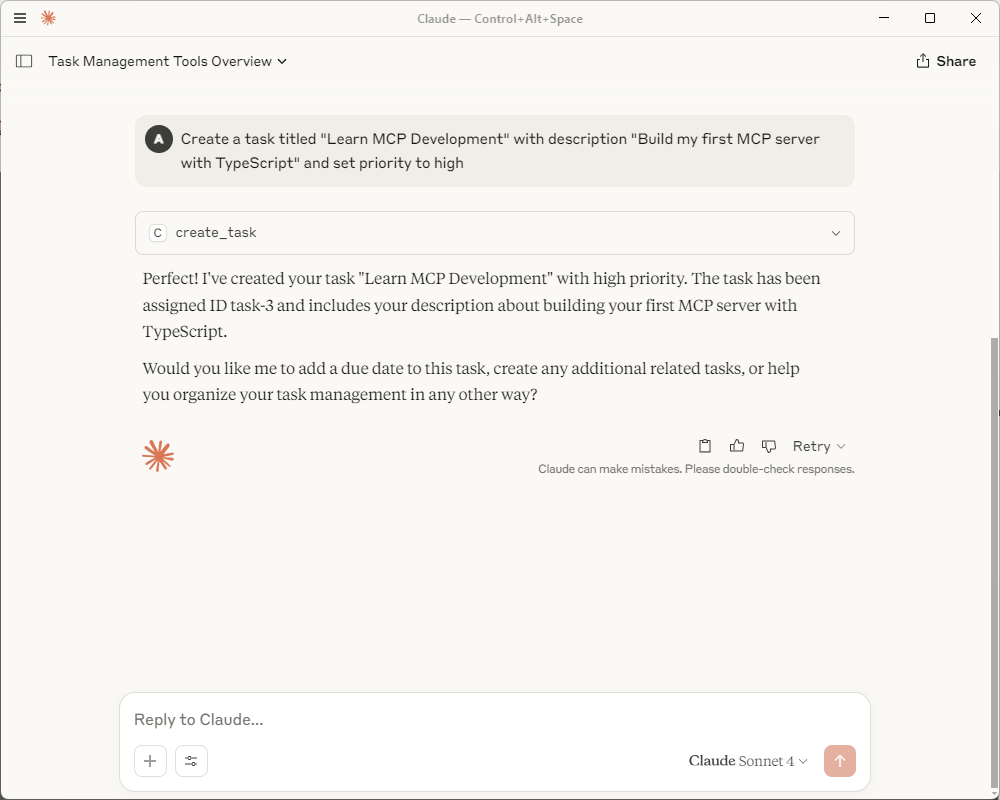This screenshot has width=1000, height=800.
Task: Minimize the Claude window
Action: point(884,18)
